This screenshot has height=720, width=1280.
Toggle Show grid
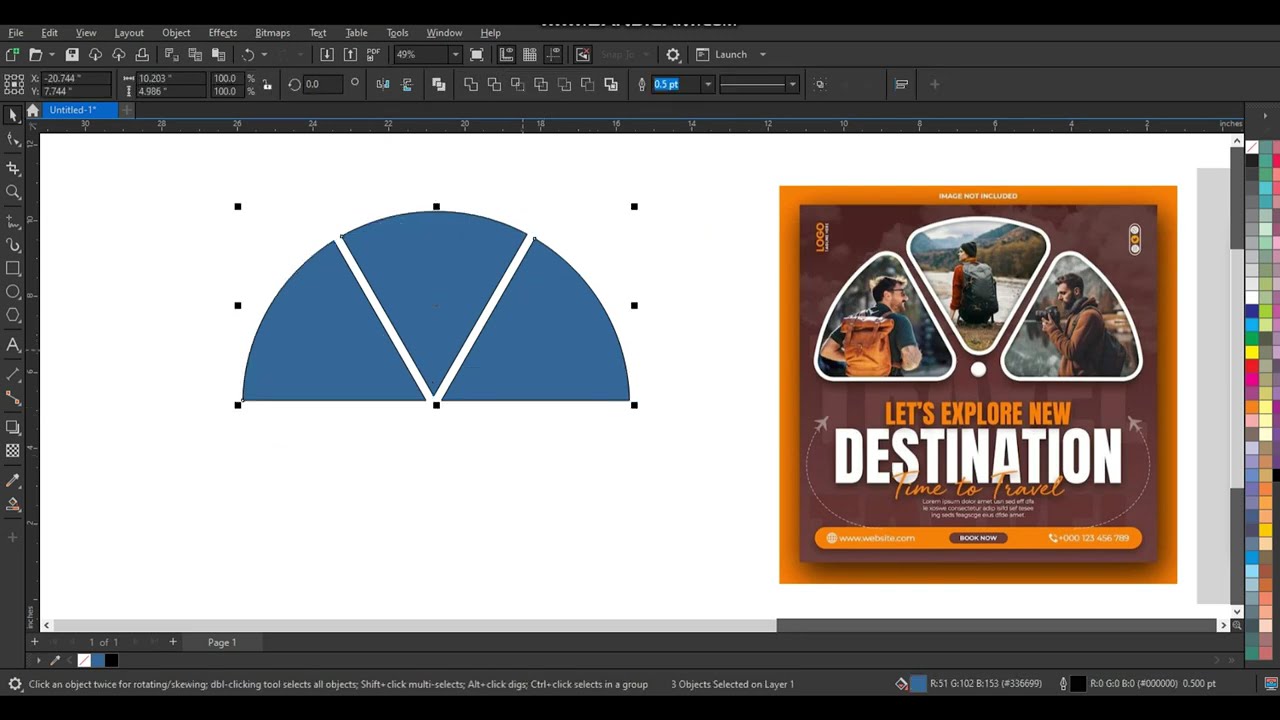pos(530,54)
